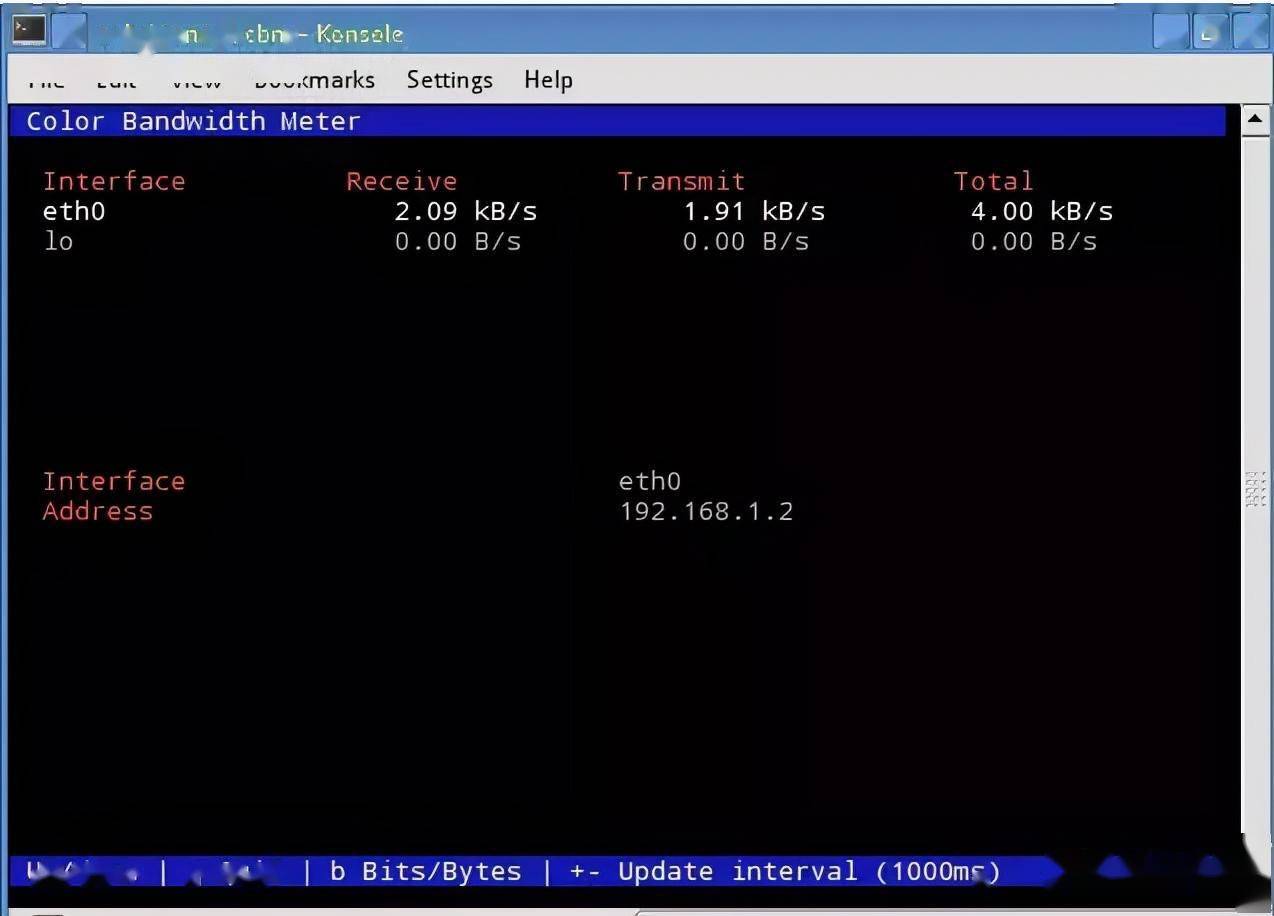Viewport: 1274px width, 916px height.
Task: Click the Total column header
Action: pyautogui.click(x=992, y=181)
